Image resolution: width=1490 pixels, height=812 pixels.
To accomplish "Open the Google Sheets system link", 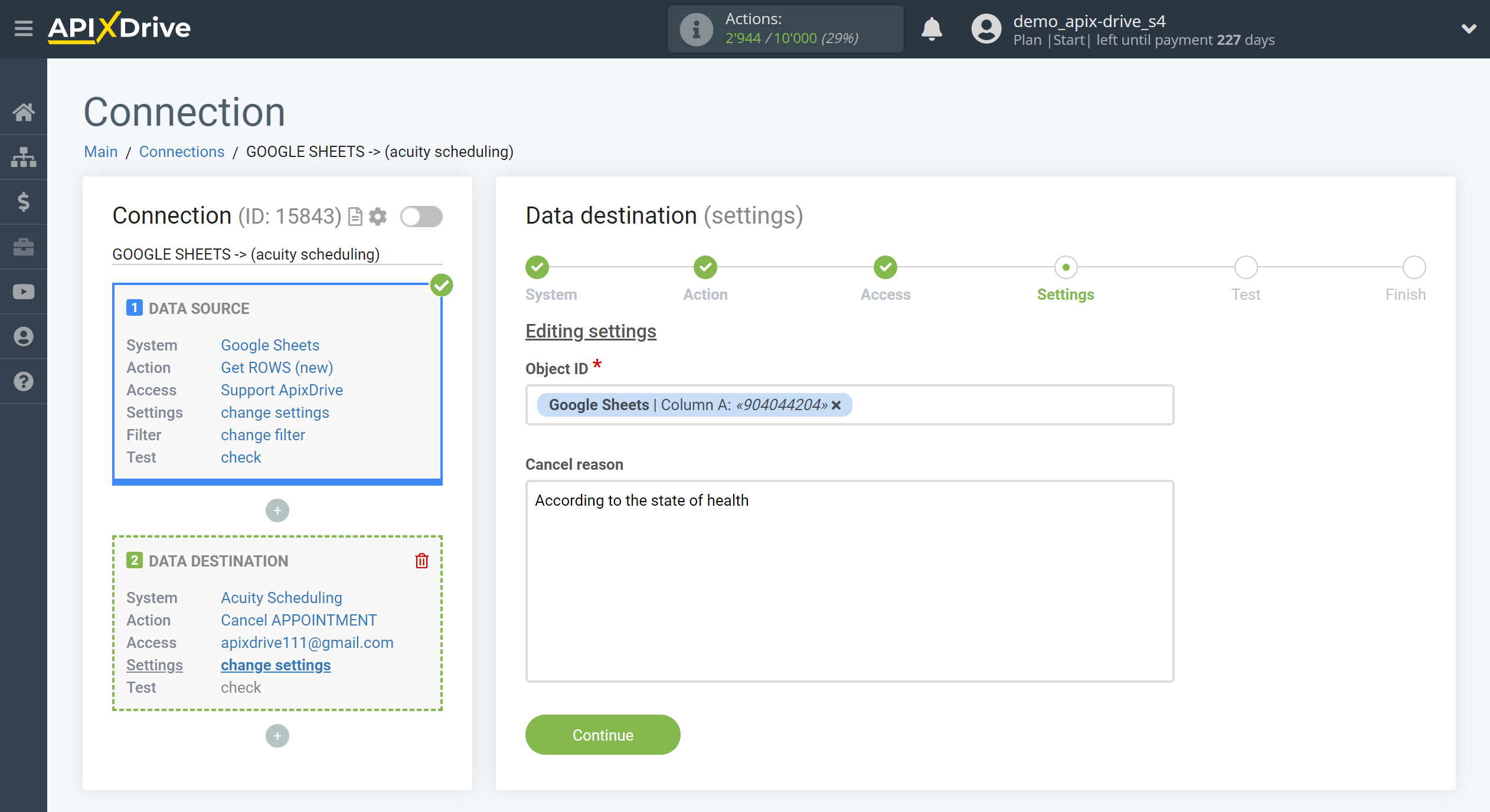I will coord(270,345).
